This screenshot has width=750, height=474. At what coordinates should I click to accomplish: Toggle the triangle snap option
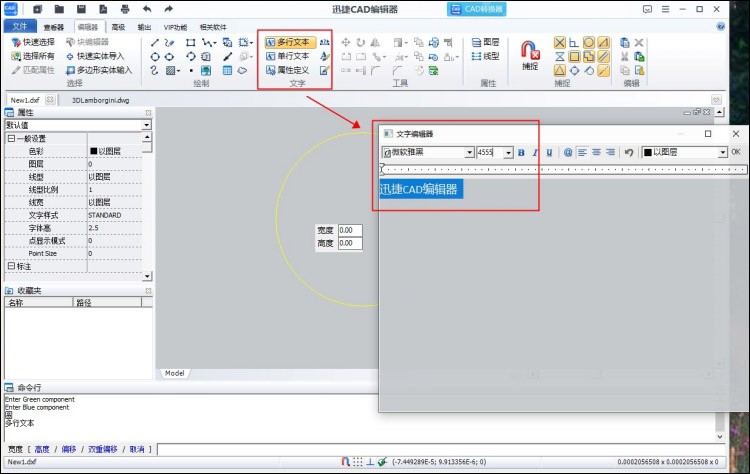(560, 71)
